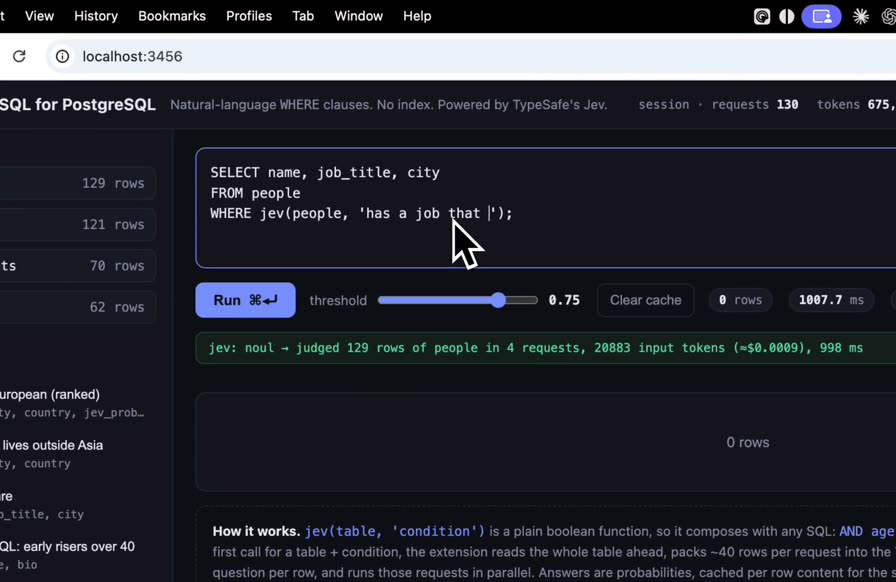Click the purple screen-sharing menu bar icon

point(822,17)
